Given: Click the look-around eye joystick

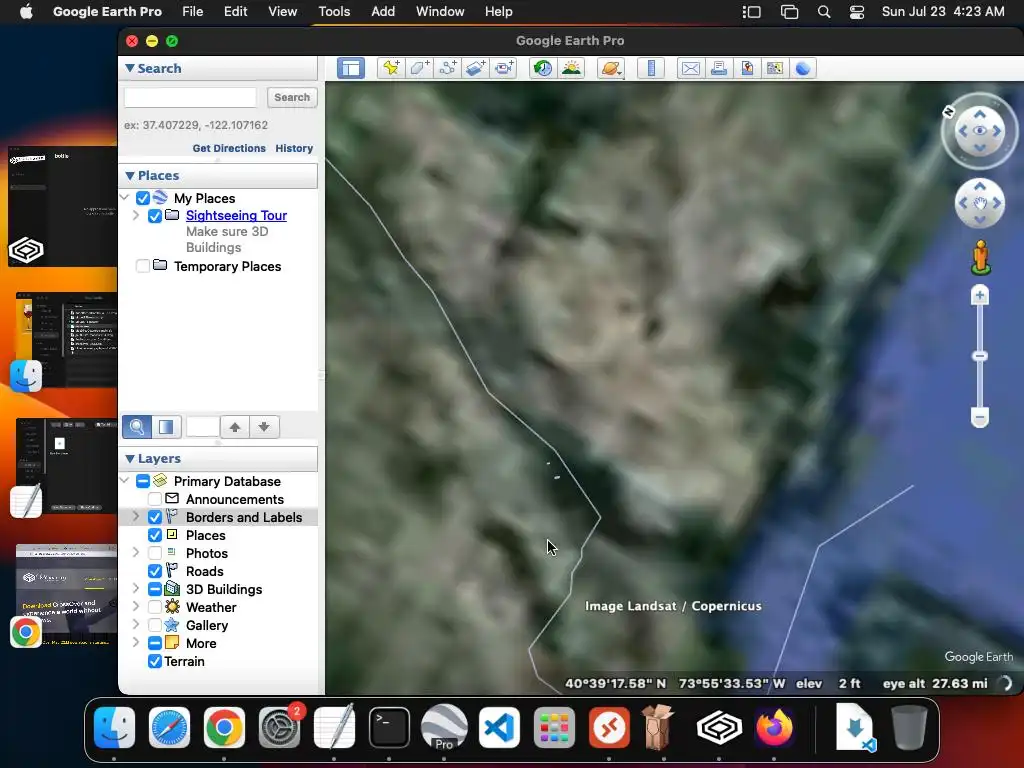Looking at the screenshot, I should 980,131.
